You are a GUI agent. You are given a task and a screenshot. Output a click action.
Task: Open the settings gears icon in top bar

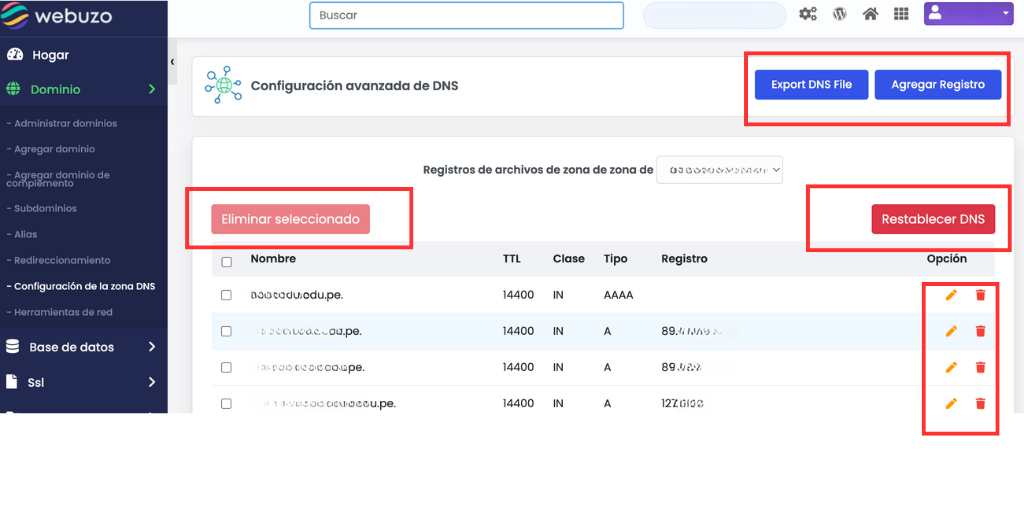coord(808,15)
